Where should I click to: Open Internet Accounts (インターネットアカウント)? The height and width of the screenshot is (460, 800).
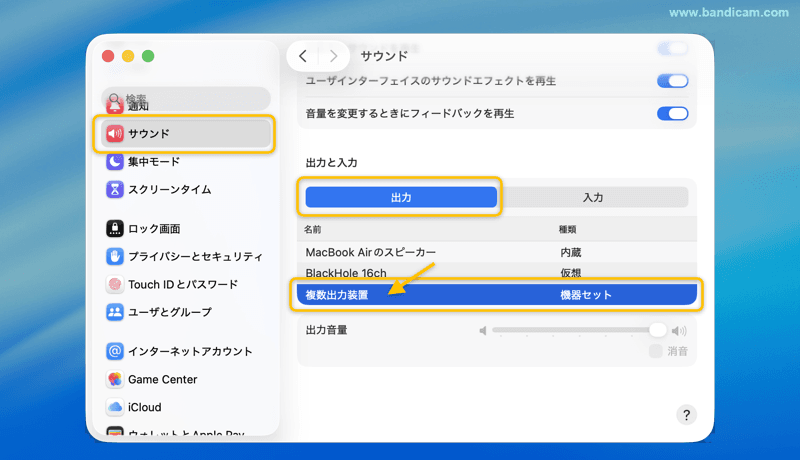tap(179, 351)
